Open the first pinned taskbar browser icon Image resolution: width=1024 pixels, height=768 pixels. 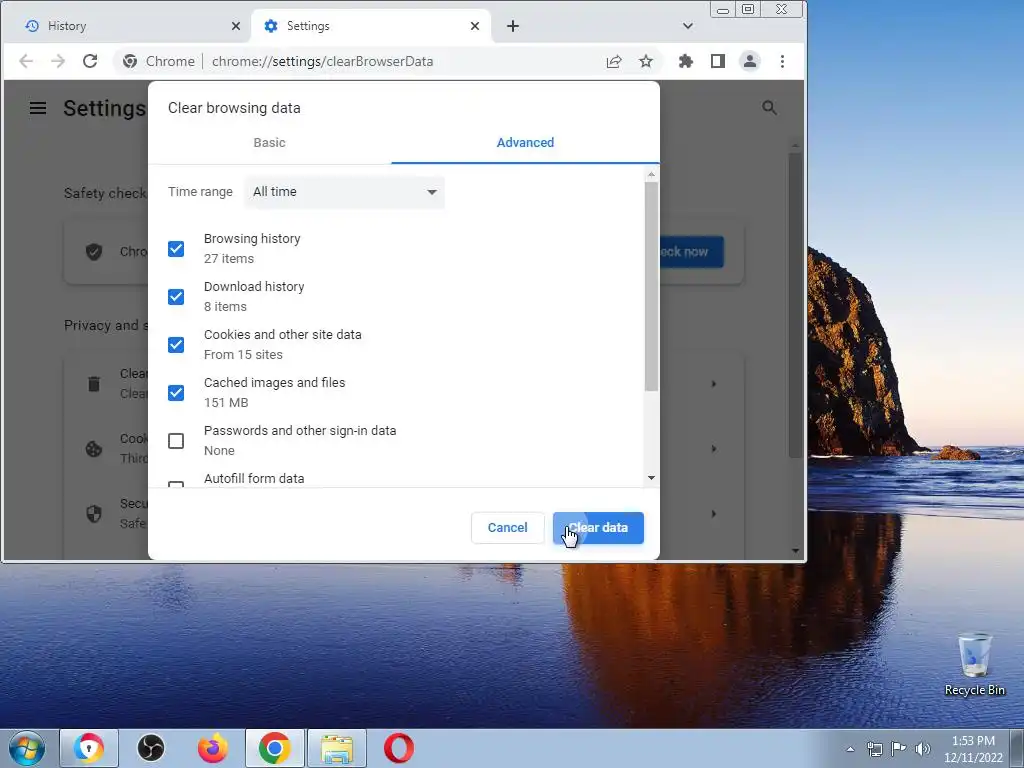pos(89,748)
